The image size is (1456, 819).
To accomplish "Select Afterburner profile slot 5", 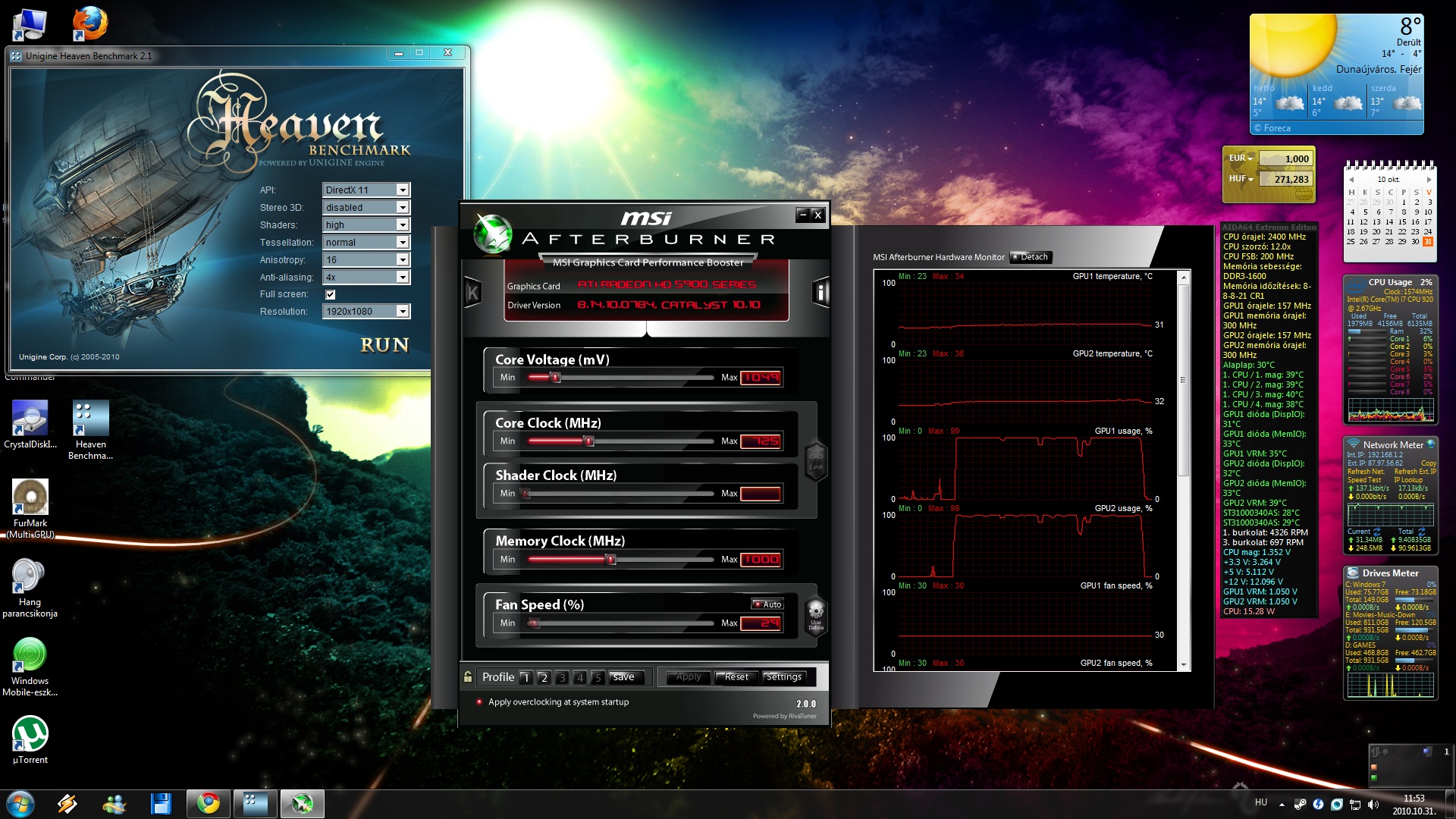I will pos(598,677).
